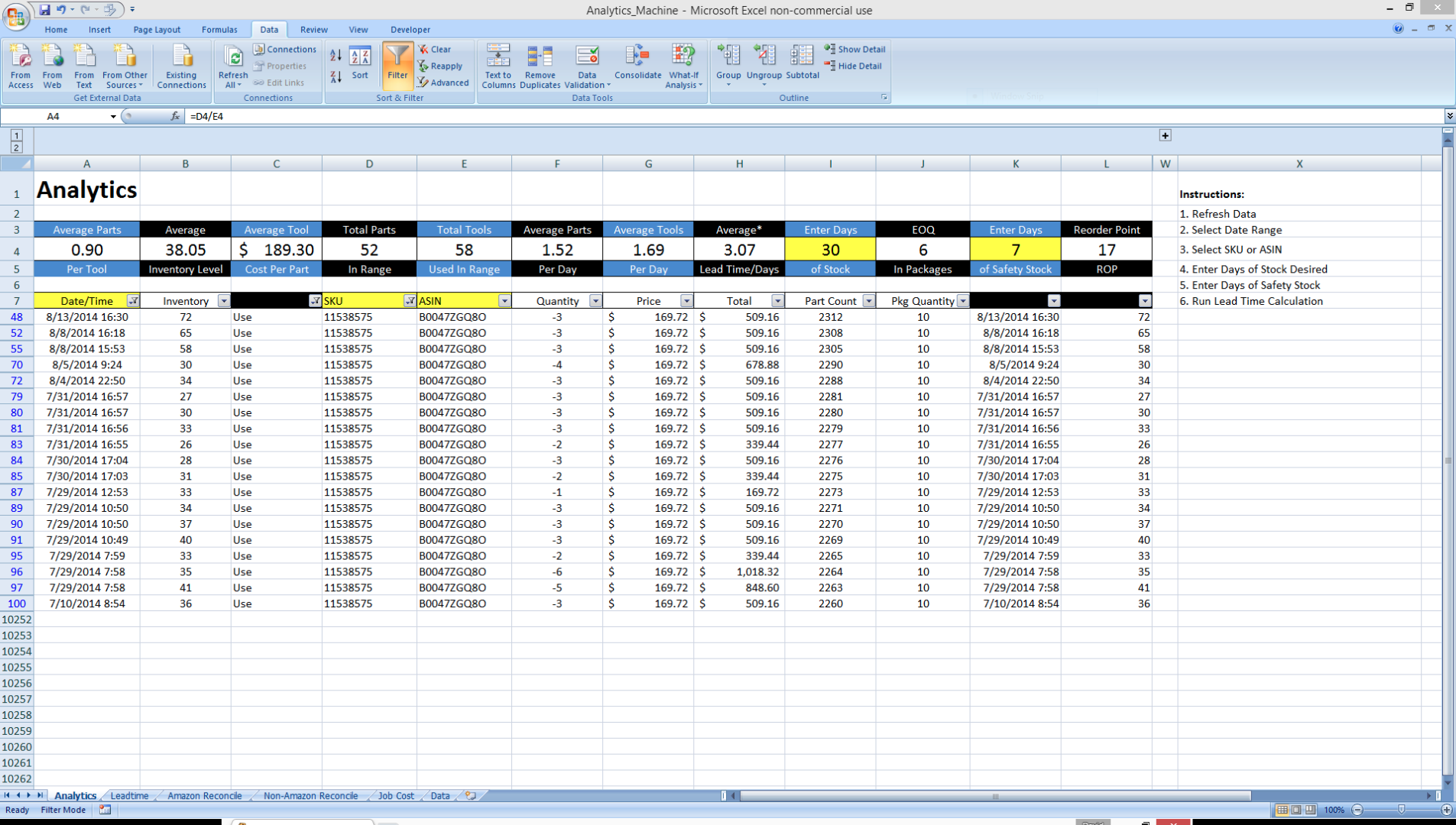The width and height of the screenshot is (1456, 825).
Task: Open Inventory column filter dropdown
Action: tap(224, 301)
